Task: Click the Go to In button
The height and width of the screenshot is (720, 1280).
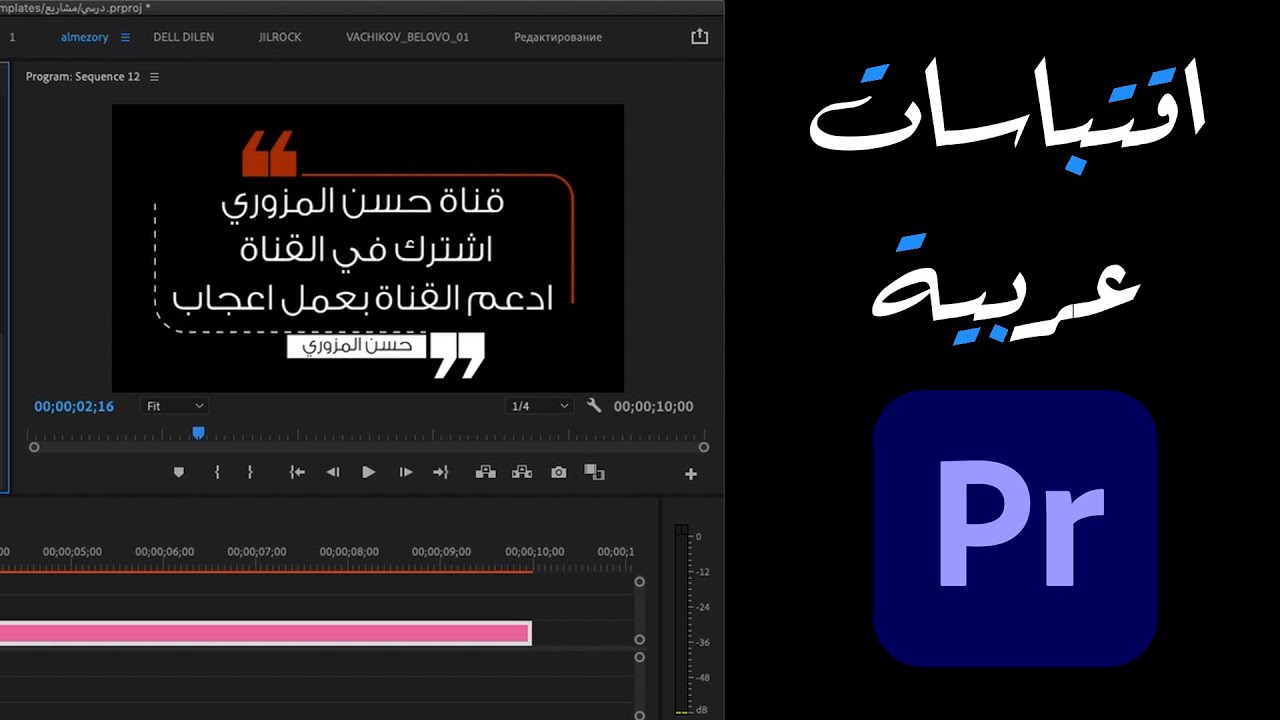Action: pyautogui.click(x=297, y=473)
